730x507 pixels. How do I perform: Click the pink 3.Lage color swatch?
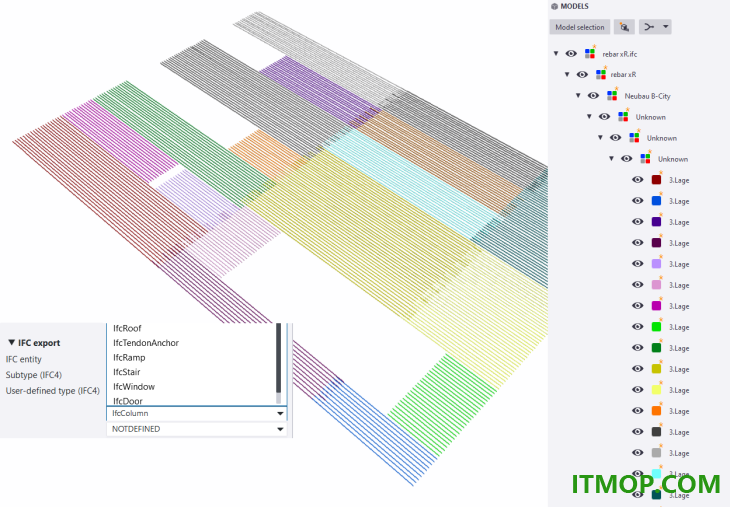pyautogui.click(x=656, y=285)
